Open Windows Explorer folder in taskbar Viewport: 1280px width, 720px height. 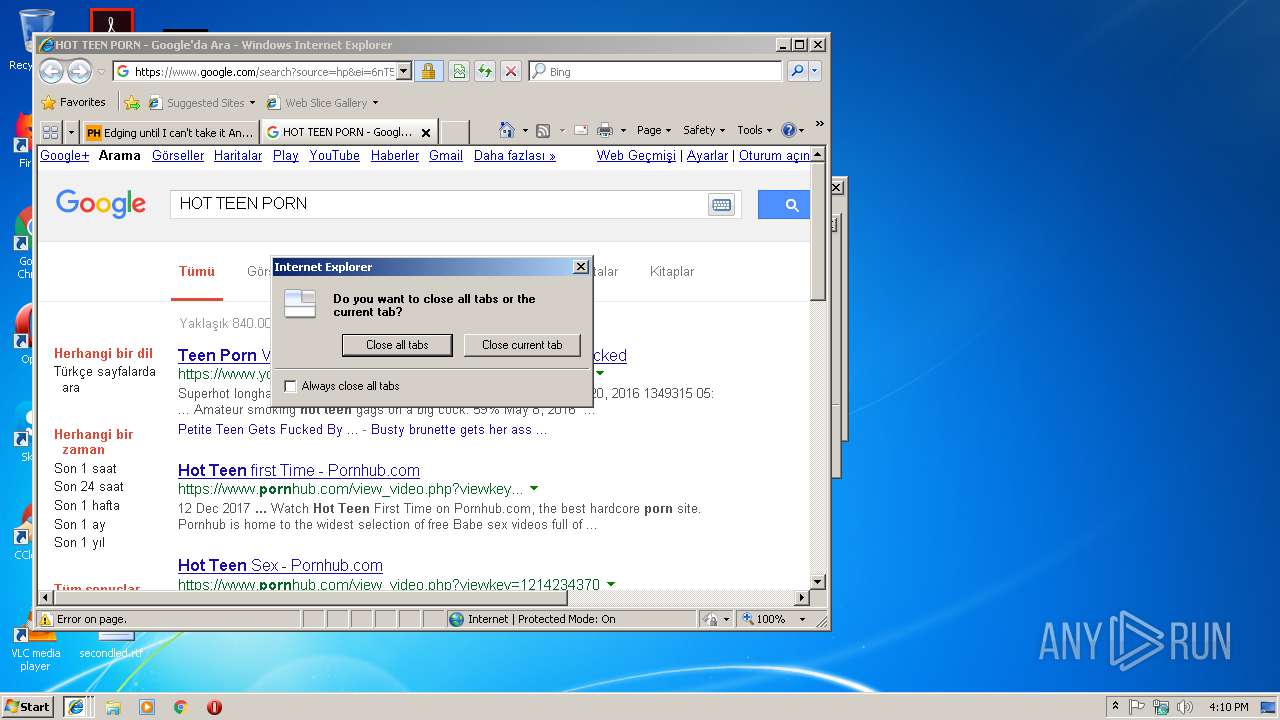tap(113, 707)
